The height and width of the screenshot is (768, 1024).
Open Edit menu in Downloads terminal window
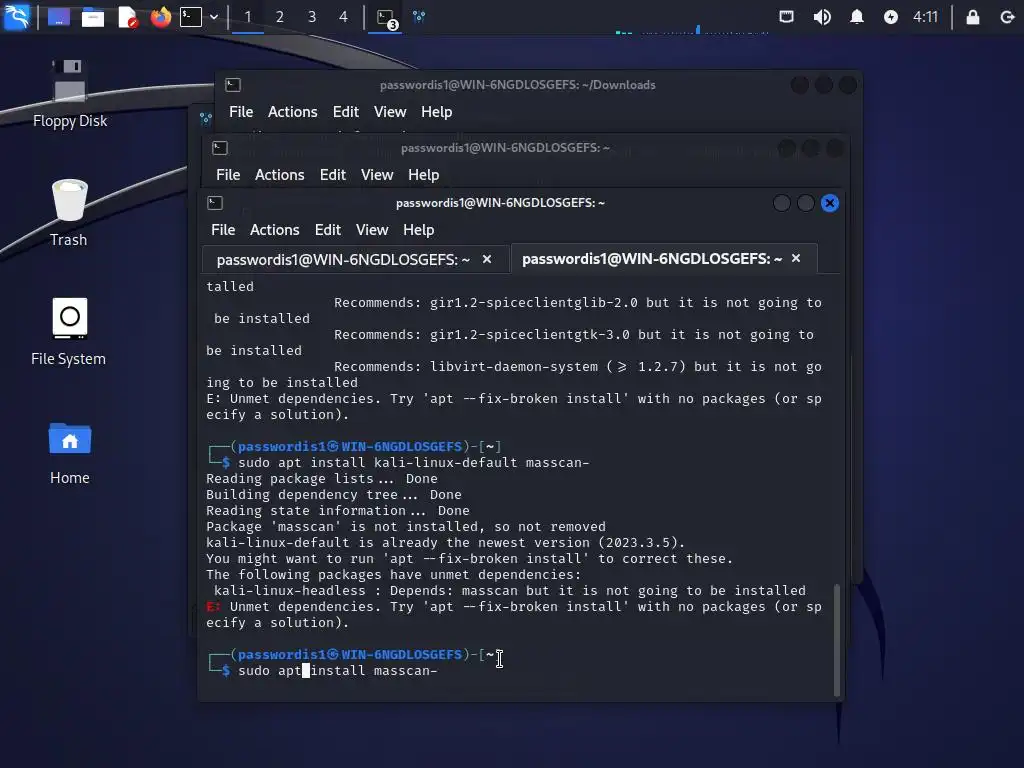pos(345,112)
